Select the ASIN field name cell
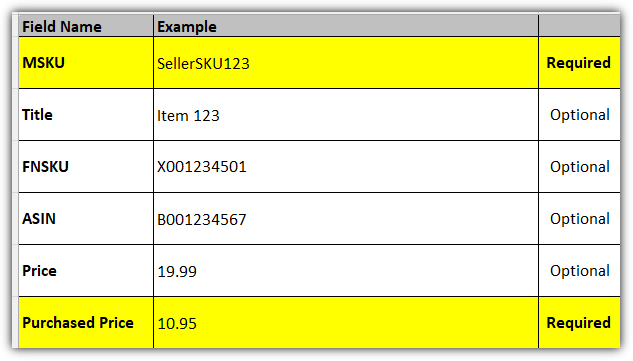The height and width of the screenshot is (361, 633). click(x=86, y=218)
